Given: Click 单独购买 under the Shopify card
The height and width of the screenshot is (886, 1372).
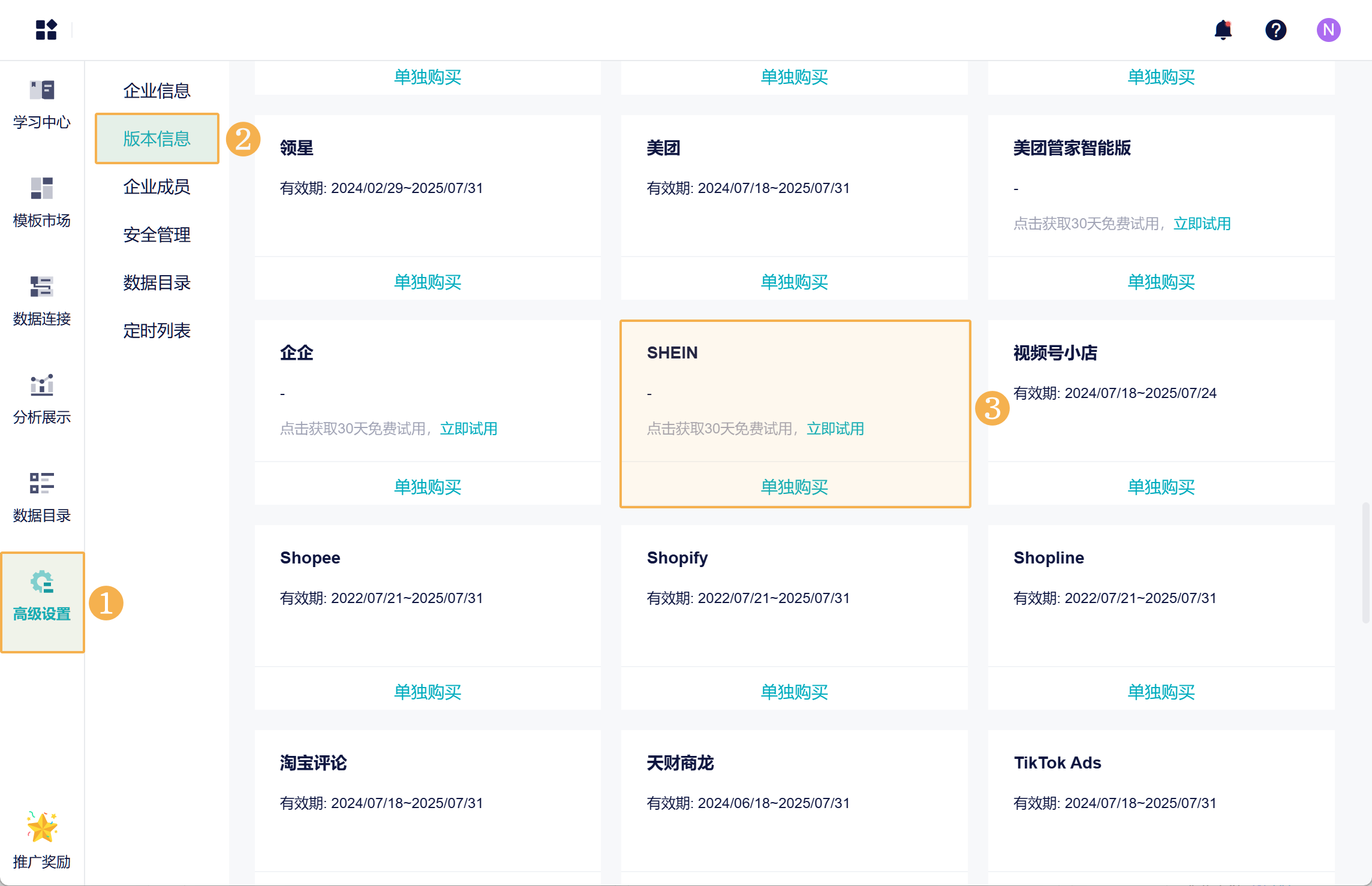Looking at the screenshot, I should tap(794, 692).
